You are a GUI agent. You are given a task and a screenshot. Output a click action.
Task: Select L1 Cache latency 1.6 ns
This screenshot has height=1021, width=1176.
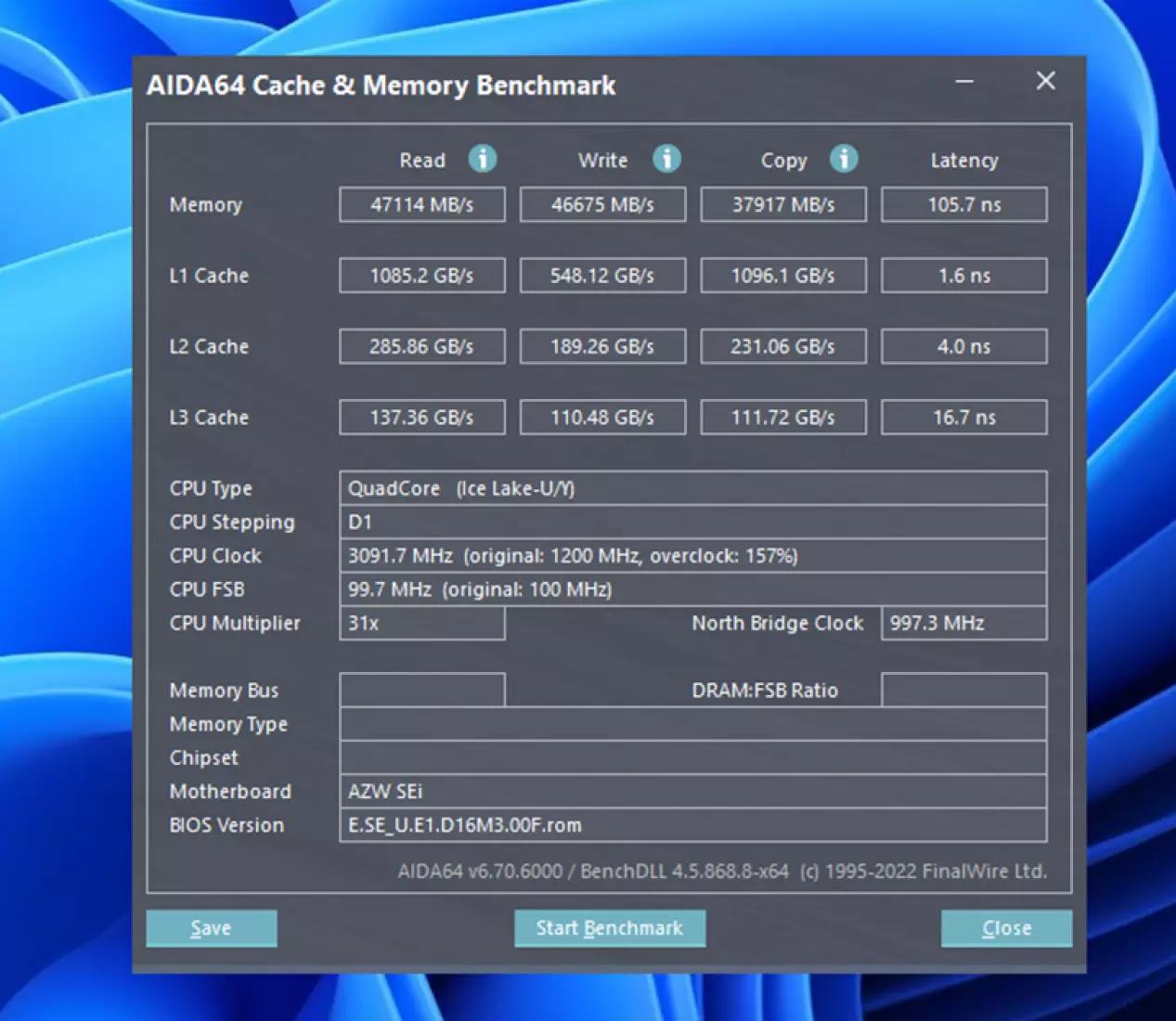[x=964, y=276]
